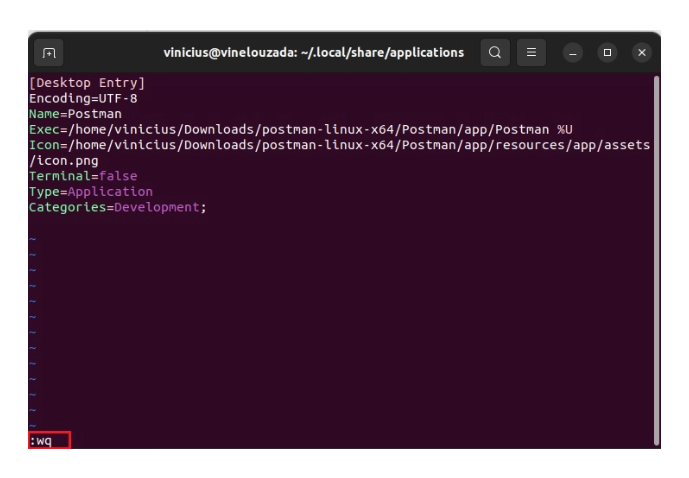Maximize the terminal window

click(x=607, y=53)
